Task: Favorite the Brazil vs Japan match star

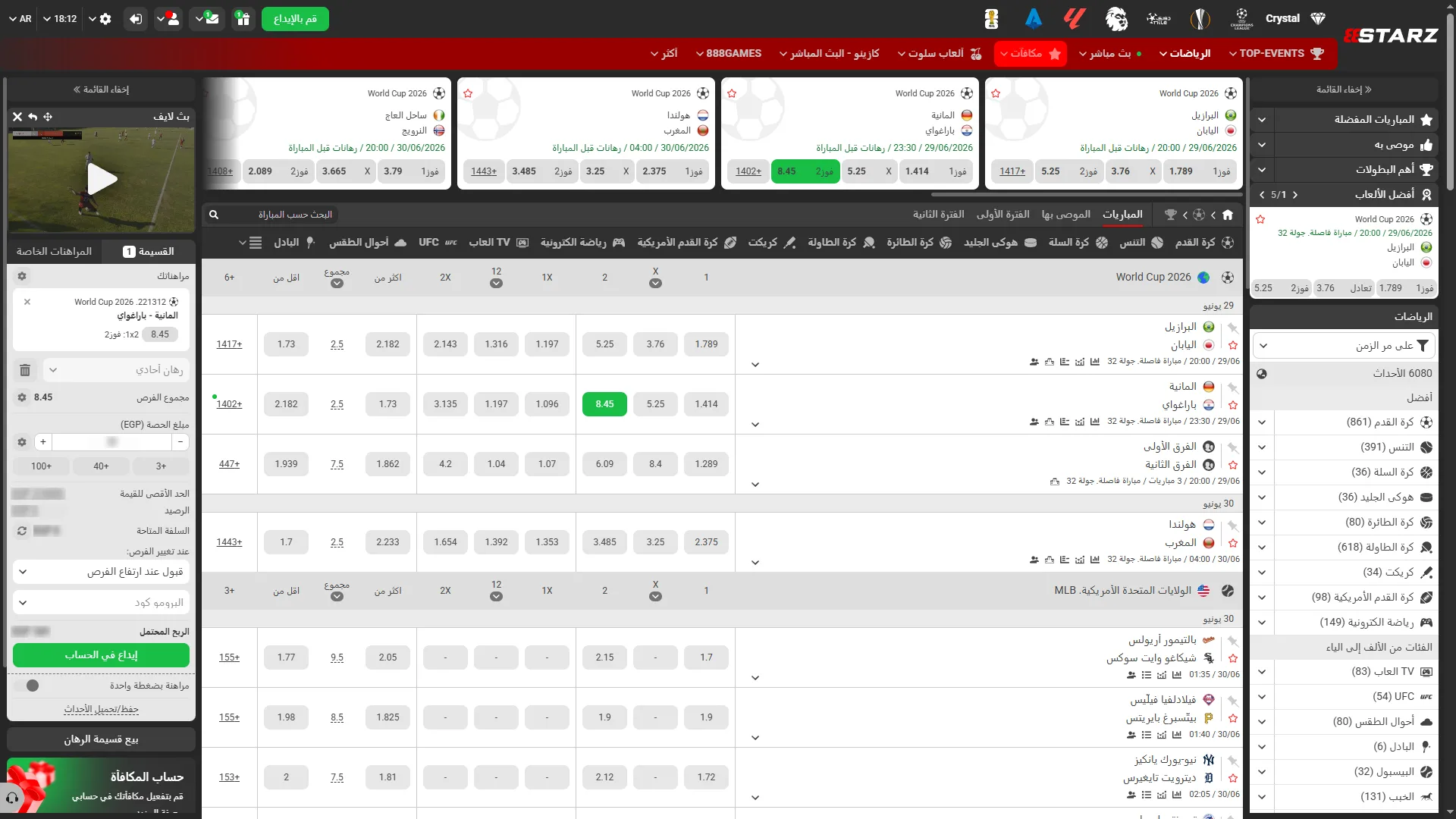Action: tap(1233, 345)
